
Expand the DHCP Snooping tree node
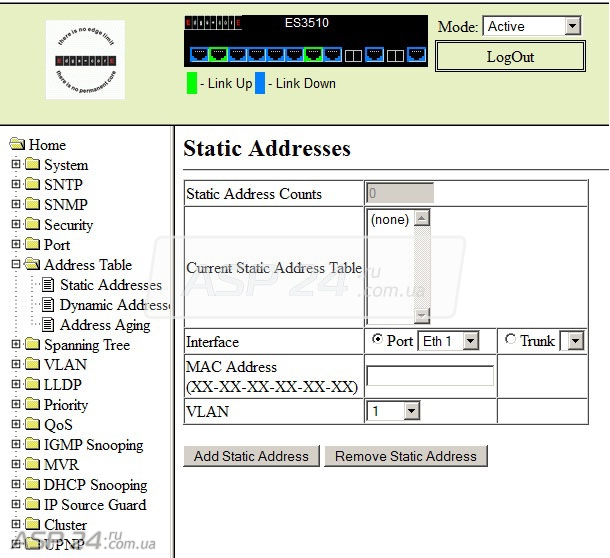click(x=16, y=484)
